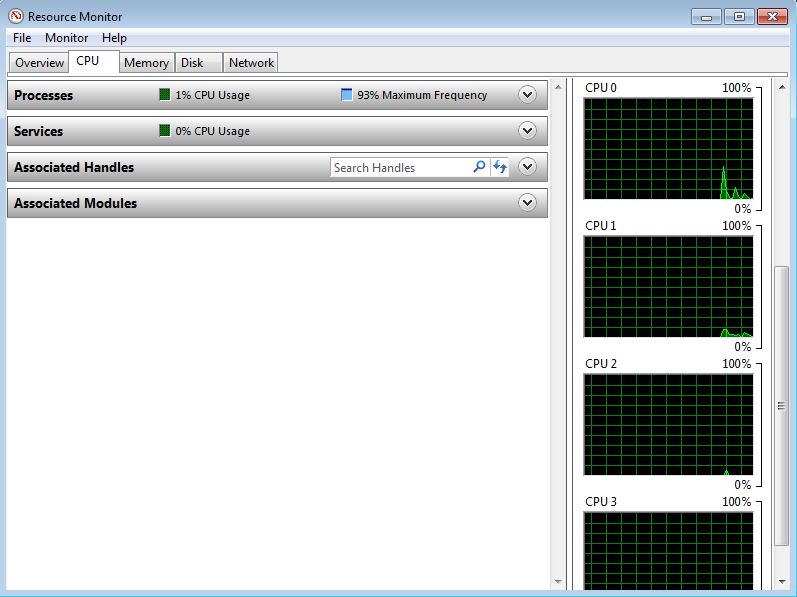Minimize the Resource Monitor window
The width and height of the screenshot is (797, 597).
coord(707,17)
